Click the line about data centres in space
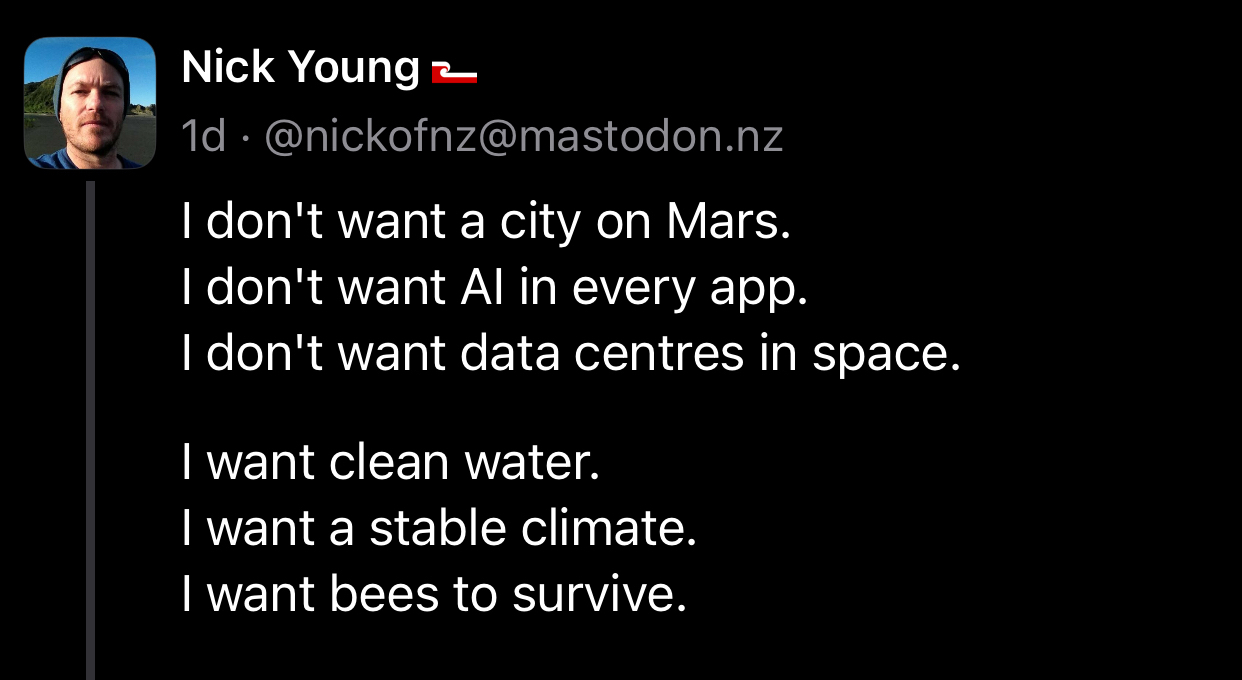This screenshot has width=1242, height=680. click(x=570, y=354)
